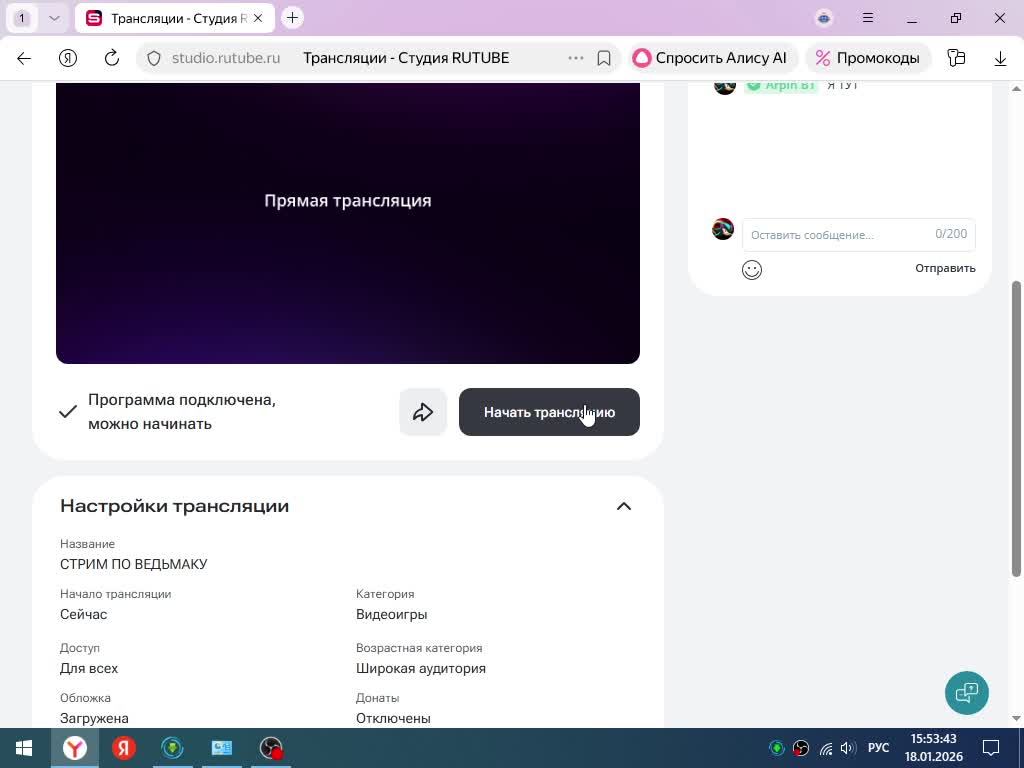Open browser downloads arrow icon
This screenshot has width=1024, height=768.
pyautogui.click(x=1000, y=58)
